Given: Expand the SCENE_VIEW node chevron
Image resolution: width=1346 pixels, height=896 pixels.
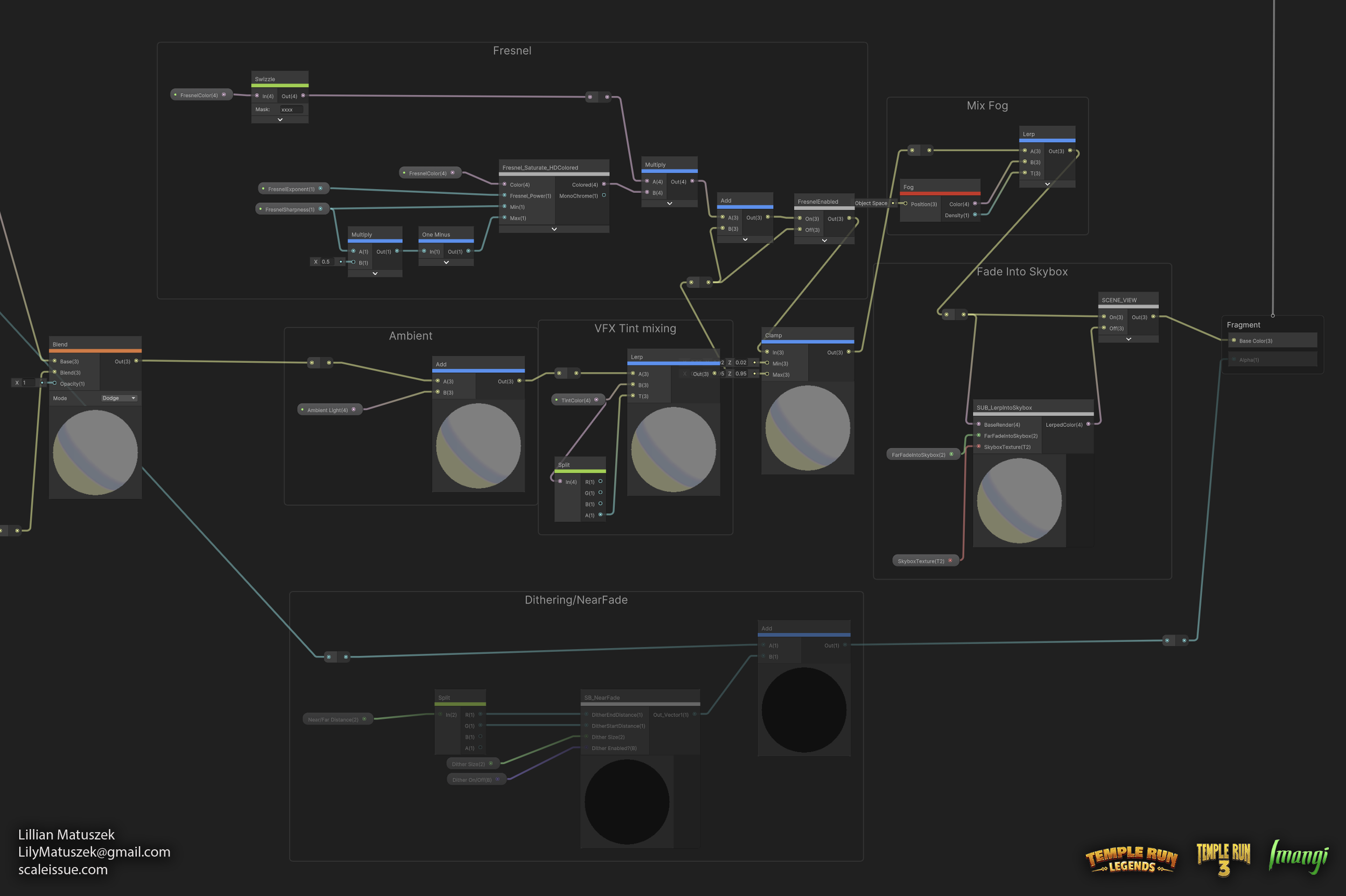Looking at the screenshot, I should [x=1128, y=339].
